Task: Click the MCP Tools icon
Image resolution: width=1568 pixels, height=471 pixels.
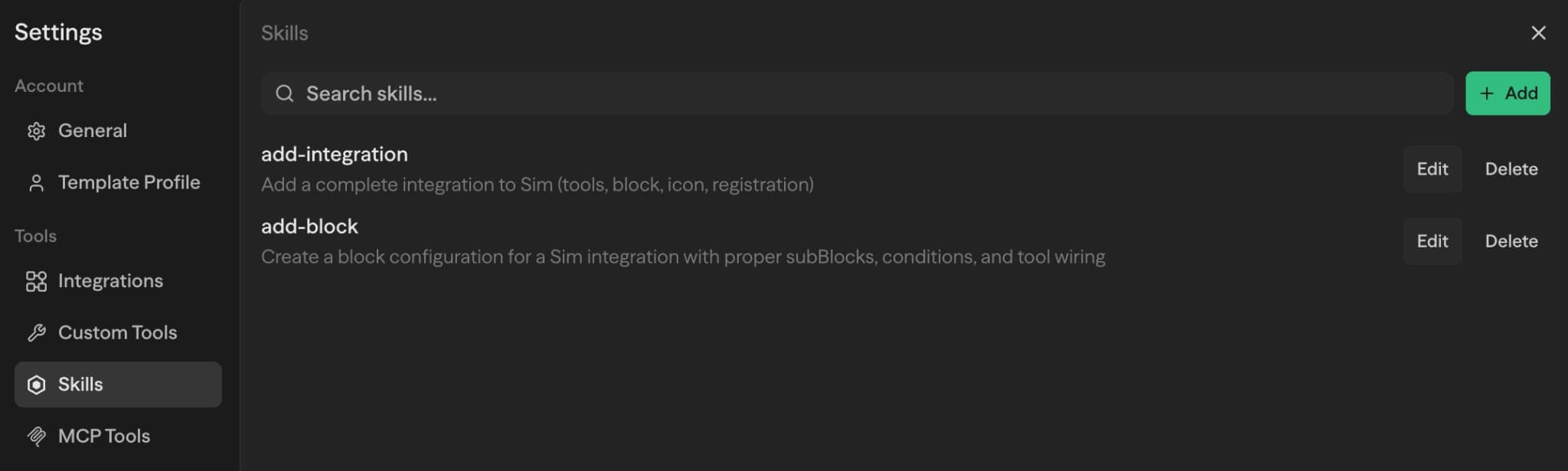Action: click(x=36, y=436)
